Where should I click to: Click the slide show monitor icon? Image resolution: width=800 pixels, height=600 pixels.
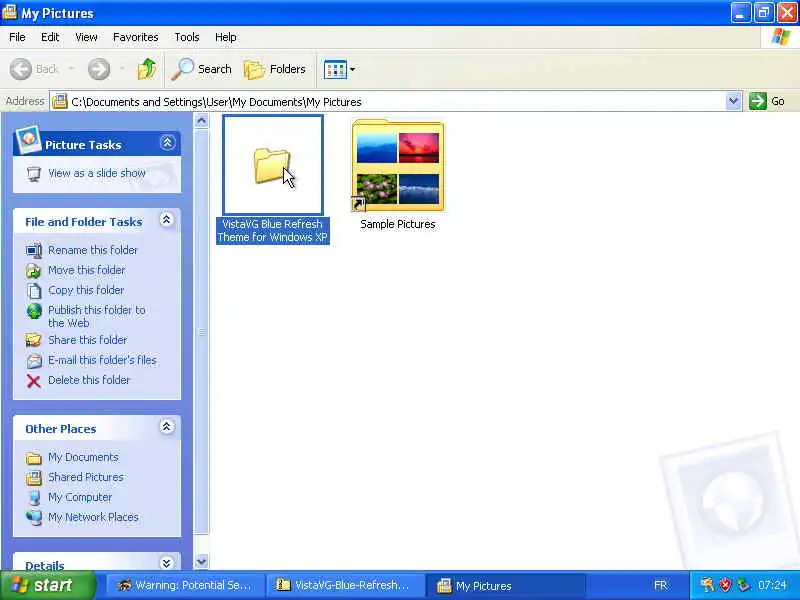[34, 174]
